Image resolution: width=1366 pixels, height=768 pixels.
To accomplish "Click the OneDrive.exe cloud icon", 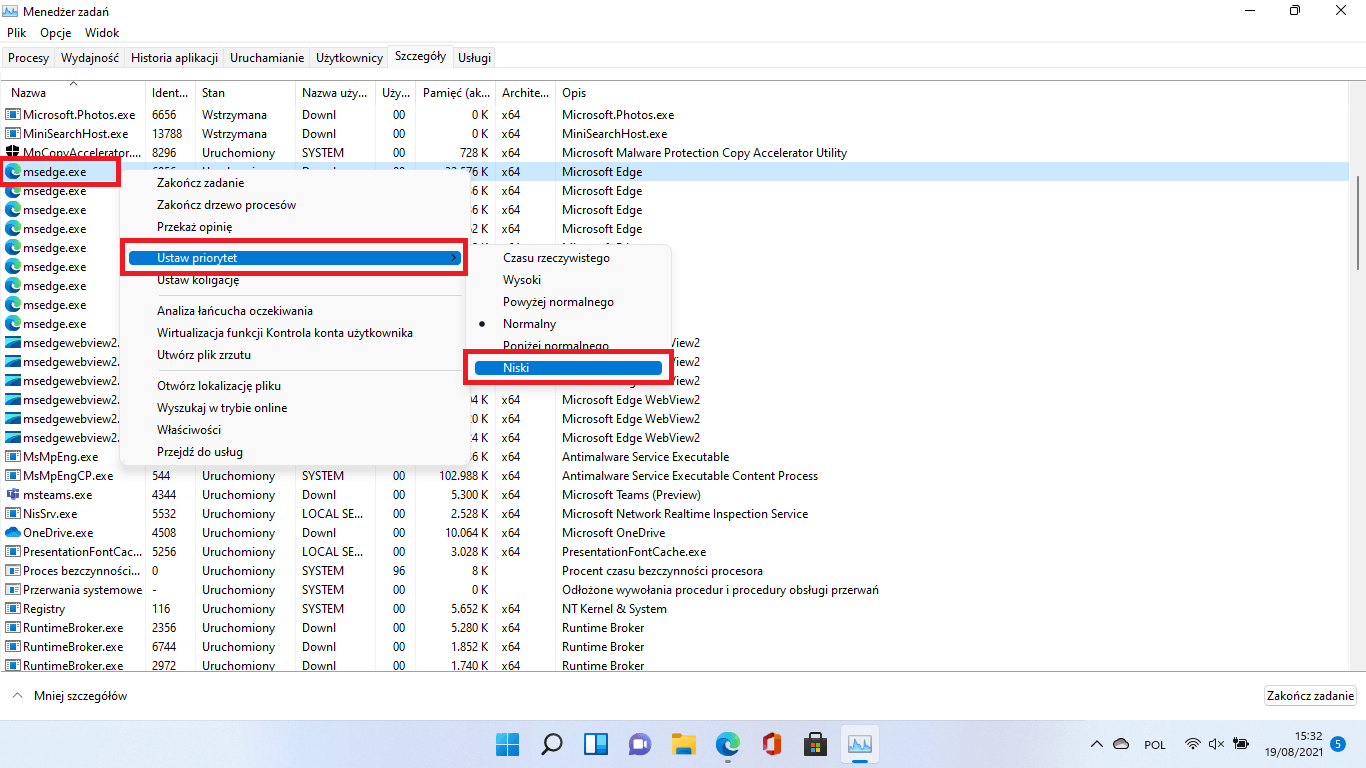I will pyautogui.click(x=13, y=533).
